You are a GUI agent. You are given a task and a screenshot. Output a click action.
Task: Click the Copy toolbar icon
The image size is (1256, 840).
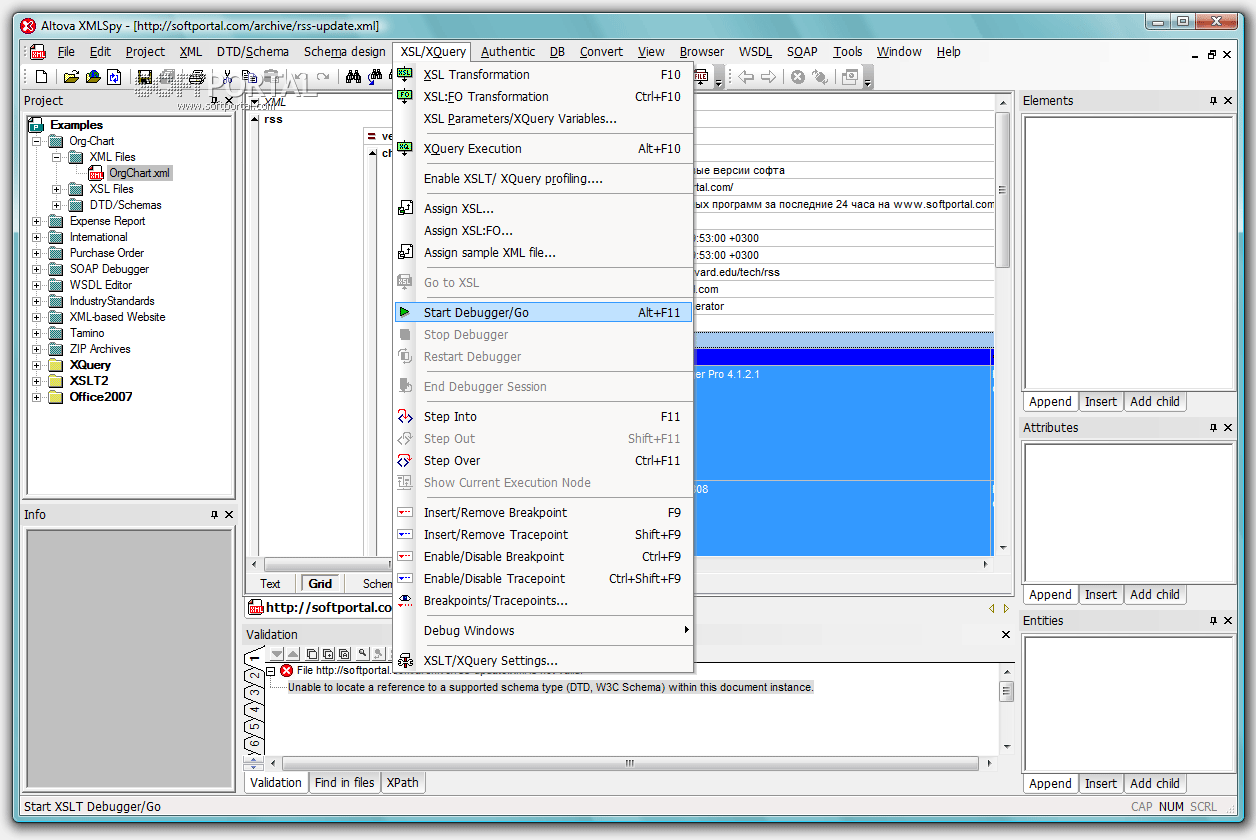(x=249, y=76)
